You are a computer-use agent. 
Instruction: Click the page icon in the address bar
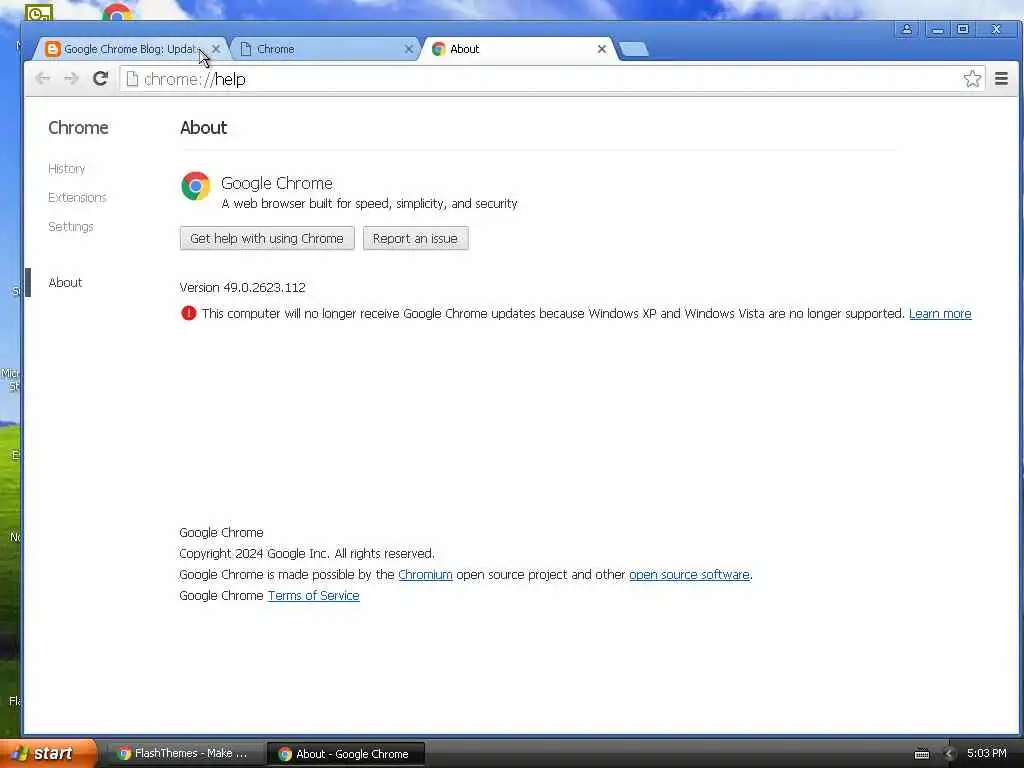coord(132,79)
